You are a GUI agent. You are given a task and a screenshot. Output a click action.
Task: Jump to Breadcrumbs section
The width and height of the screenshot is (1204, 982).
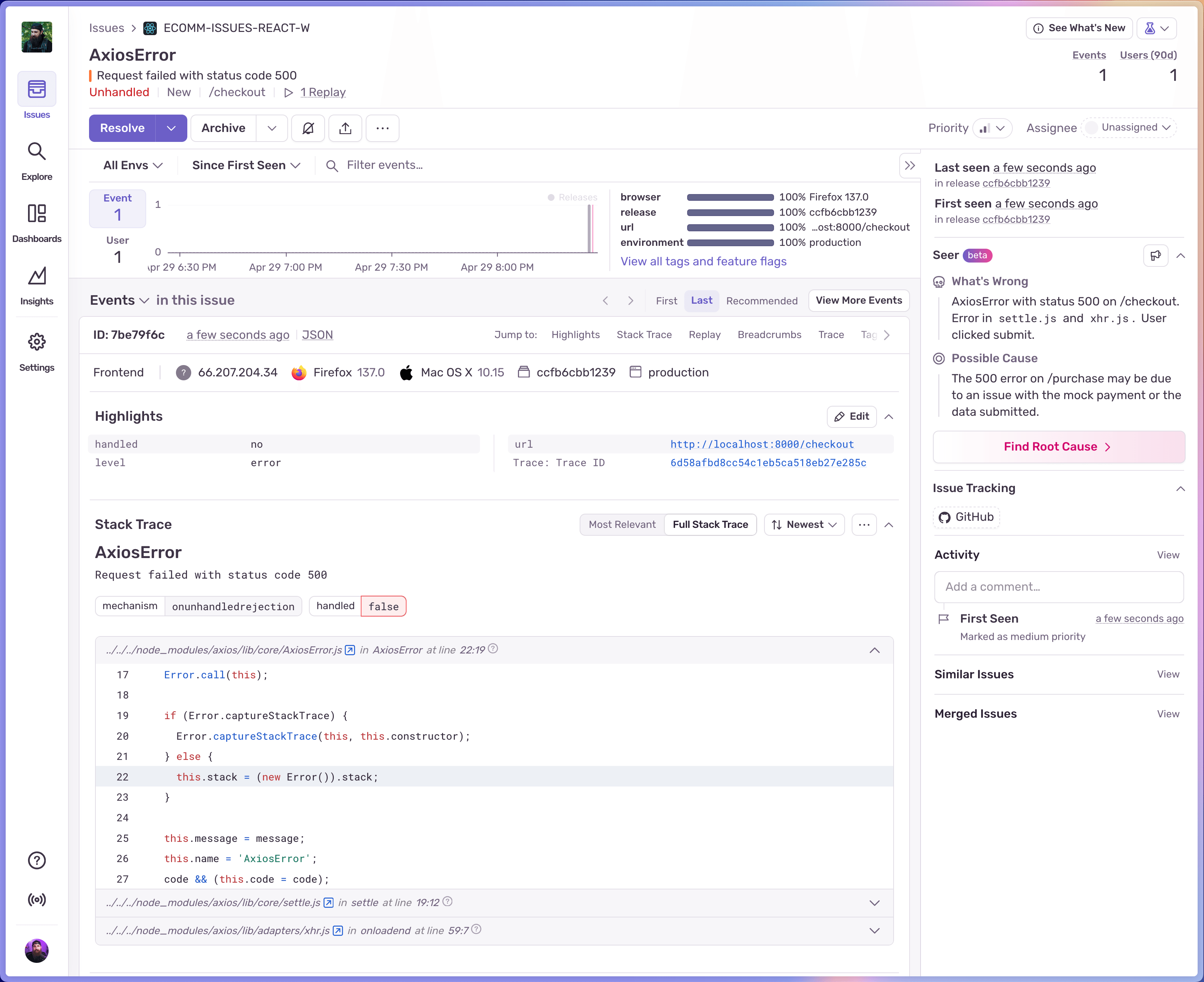(x=769, y=335)
